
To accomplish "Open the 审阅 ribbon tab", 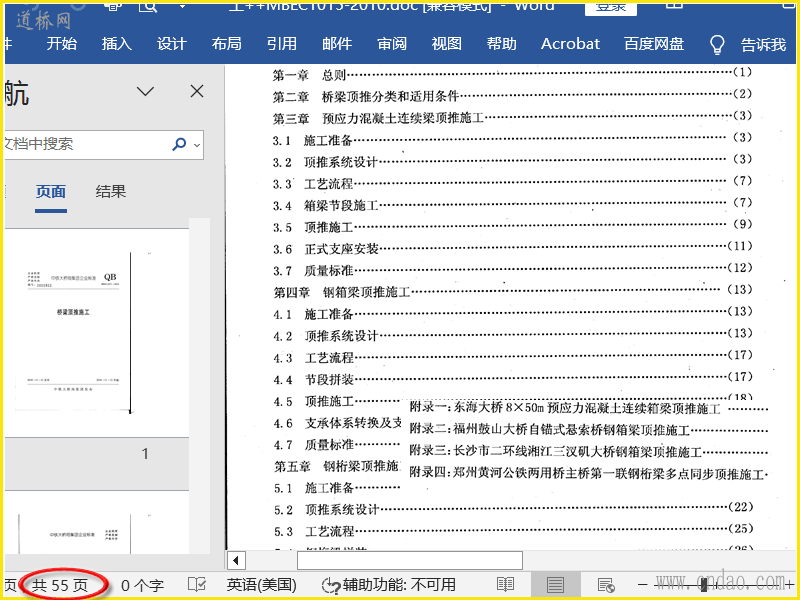I will pyautogui.click(x=392, y=44).
